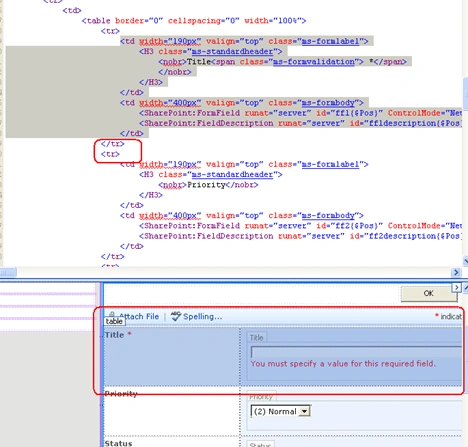Image resolution: width=468 pixels, height=447 pixels.
Task: Click 'ms-formvalidation' class name in code
Action: click(x=314, y=62)
